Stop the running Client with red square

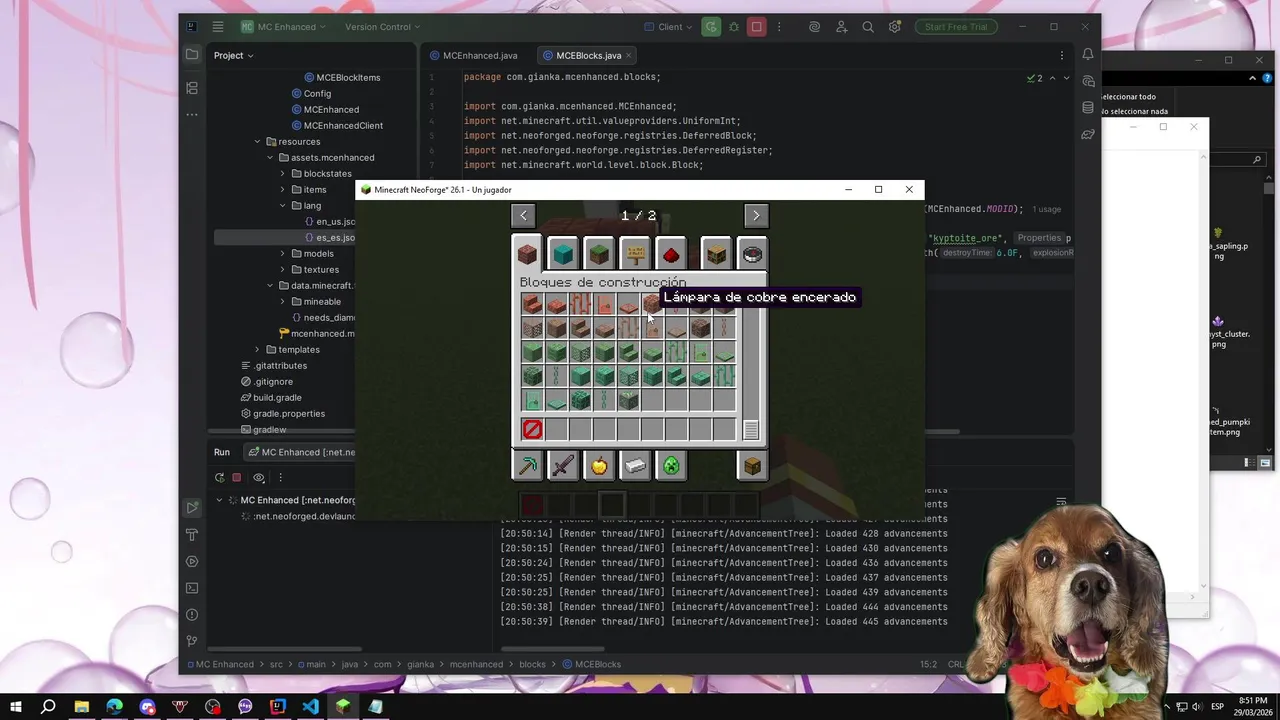757,27
